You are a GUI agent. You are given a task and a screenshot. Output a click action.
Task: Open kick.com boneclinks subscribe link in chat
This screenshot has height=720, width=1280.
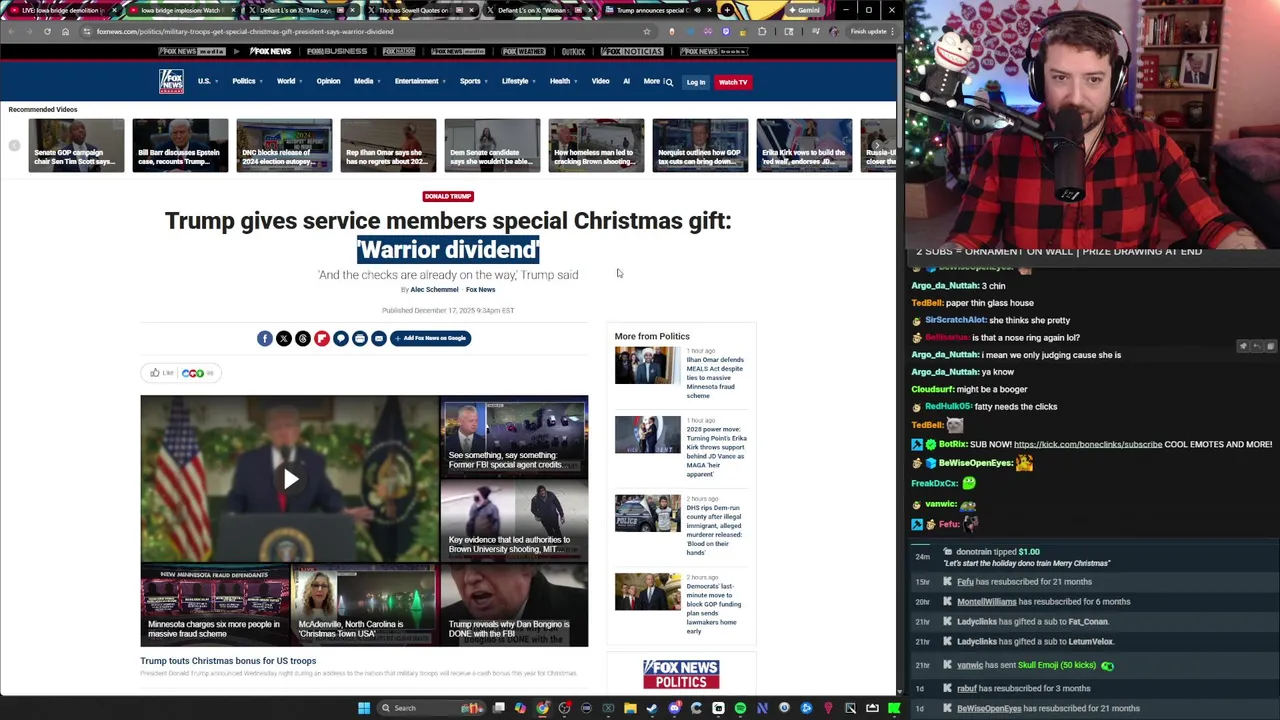pyautogui.click(x=1088, y=444)
